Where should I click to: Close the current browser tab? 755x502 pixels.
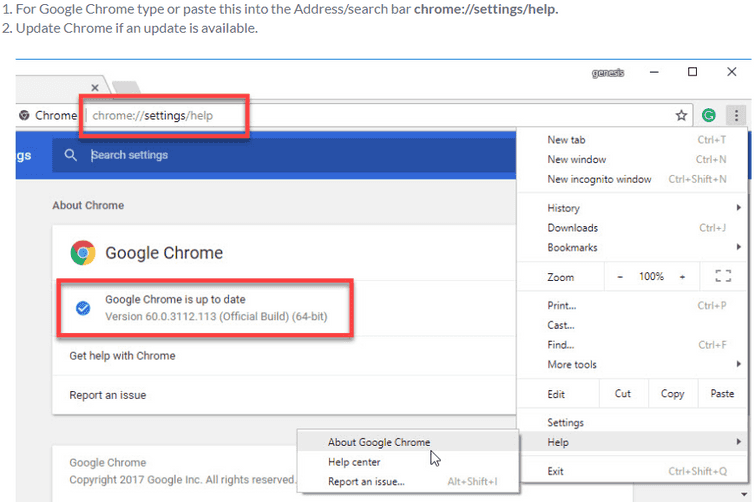tap(95, 88)
